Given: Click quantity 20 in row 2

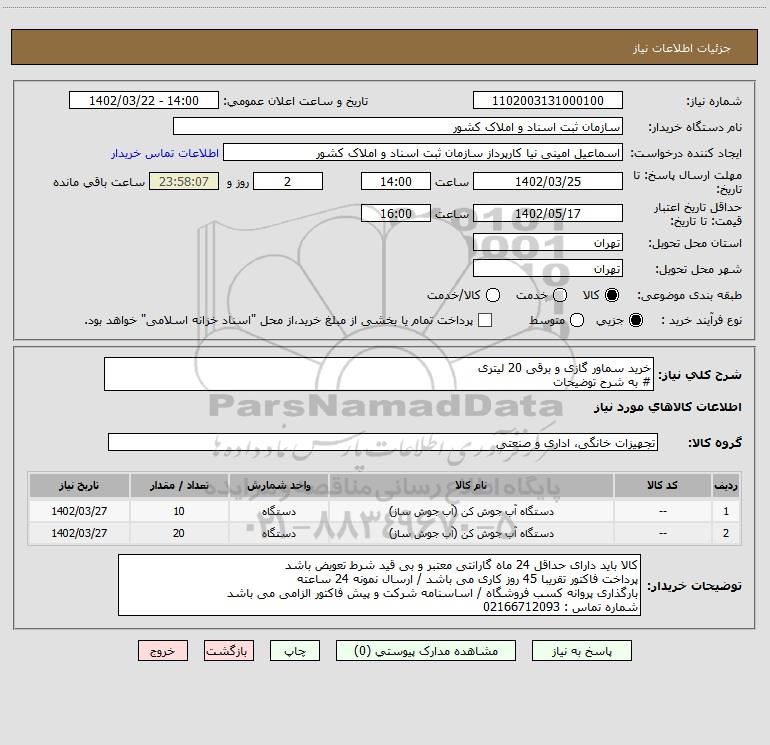Looking at the screenshot, I should click(179, 533).
